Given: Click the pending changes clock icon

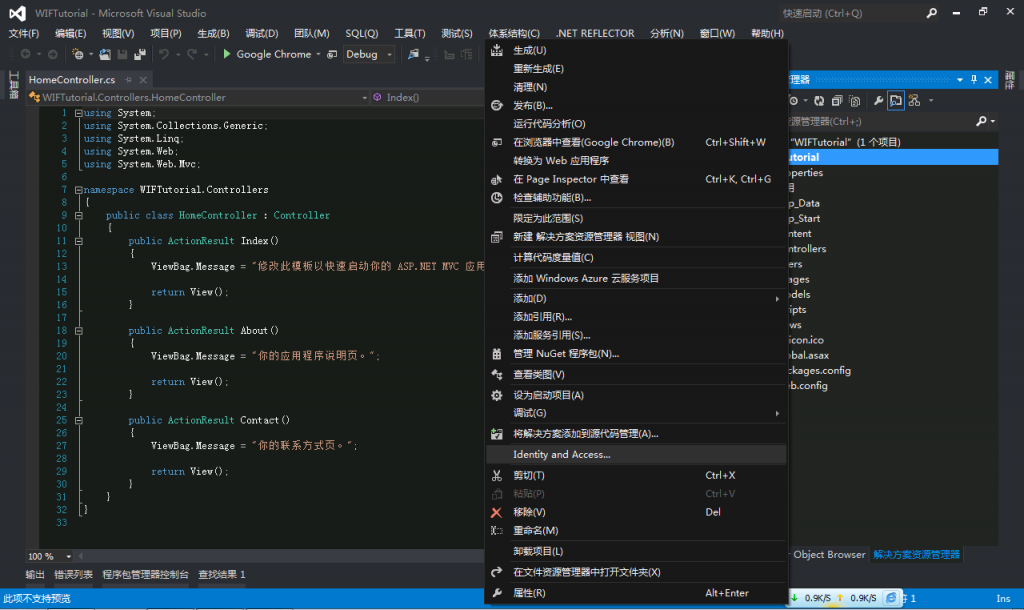Looking at the screenshot, I should [793, 101].
